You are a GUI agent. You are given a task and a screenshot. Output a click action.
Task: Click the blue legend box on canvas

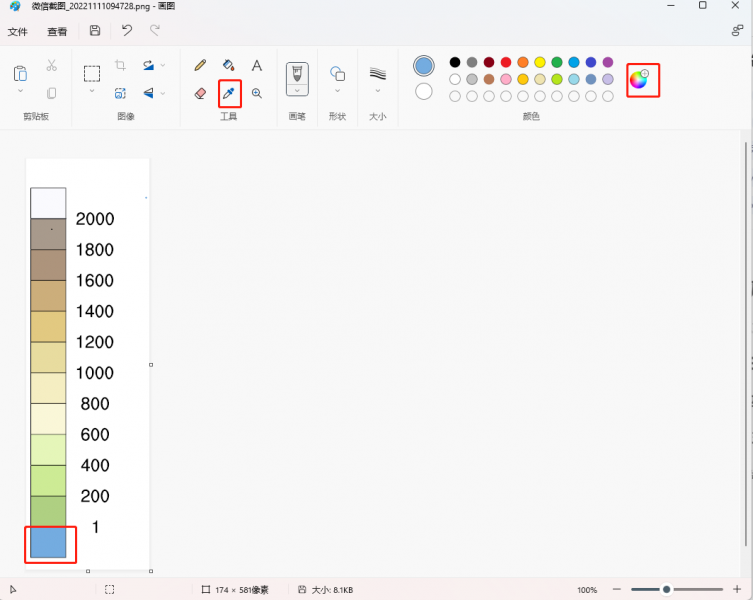click(48, 542)
